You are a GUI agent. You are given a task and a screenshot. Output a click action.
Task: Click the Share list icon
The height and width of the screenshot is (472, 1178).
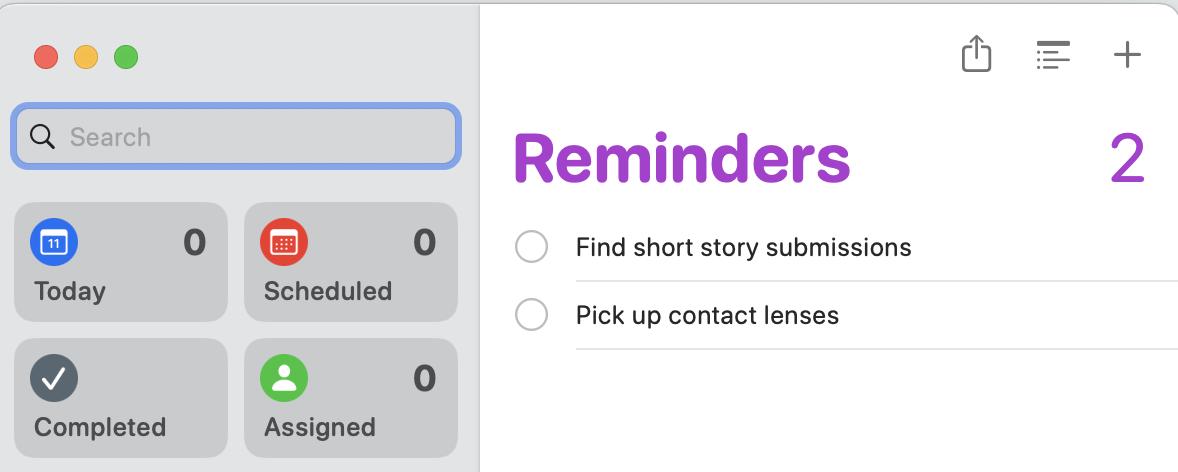[x=976, y=54]
